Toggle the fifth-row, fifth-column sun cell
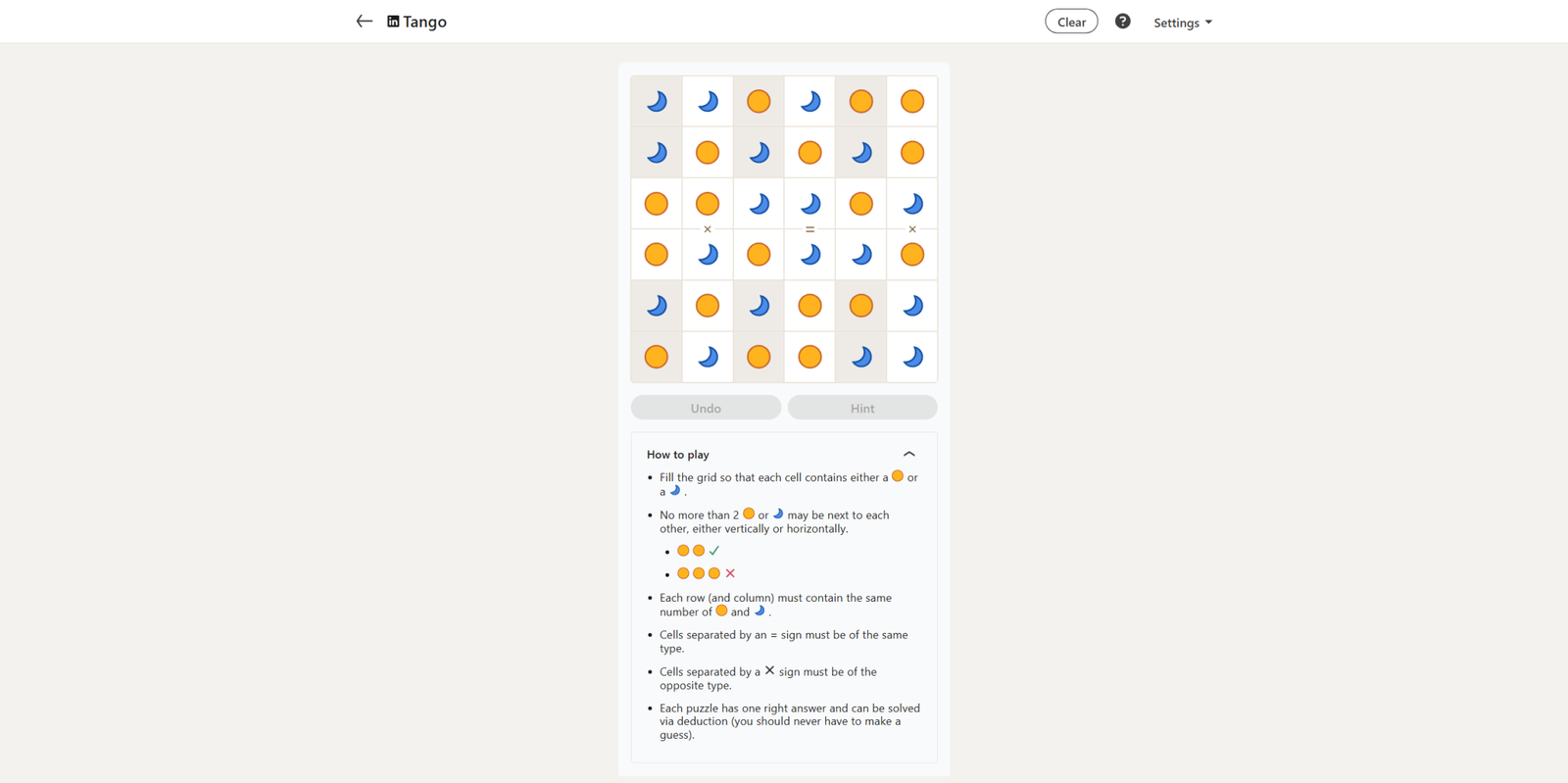The height and width of the screenshot is (783, 1568). point(860,306)
